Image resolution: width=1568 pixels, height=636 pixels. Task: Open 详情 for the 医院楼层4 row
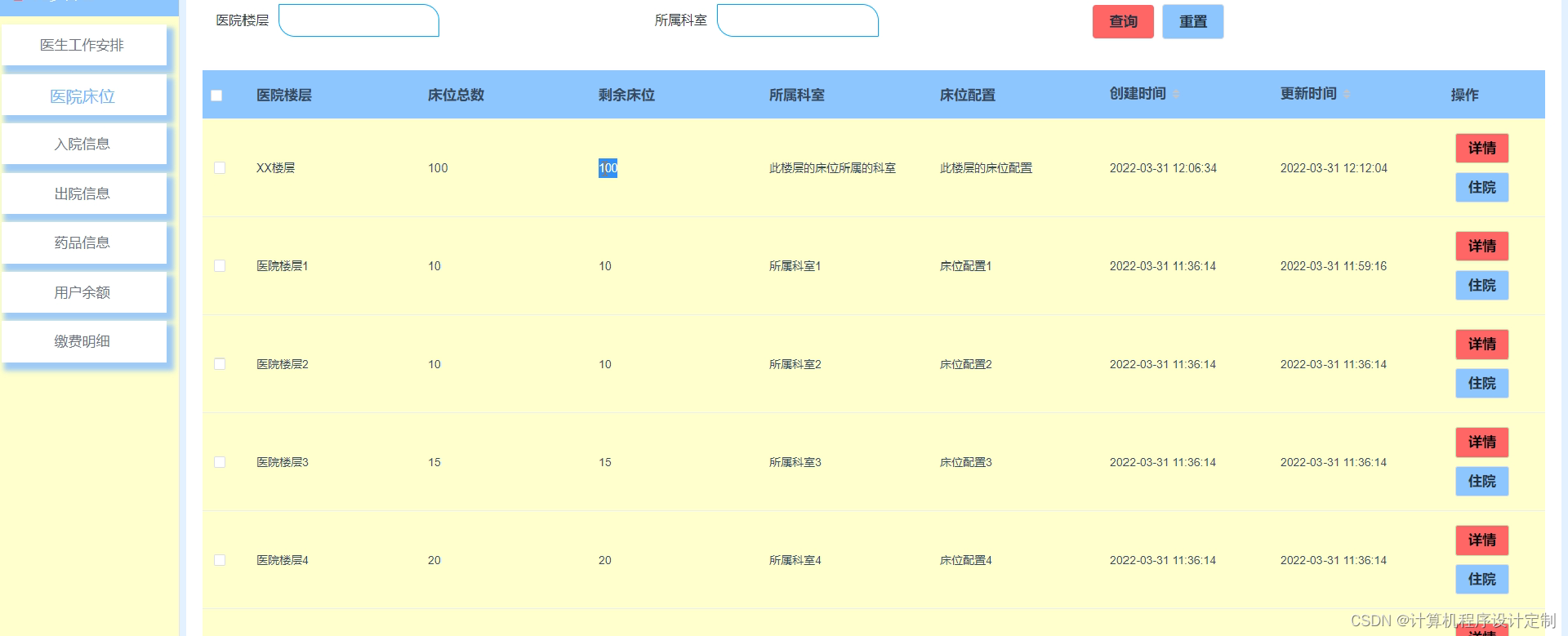(x=1482, y=540)
